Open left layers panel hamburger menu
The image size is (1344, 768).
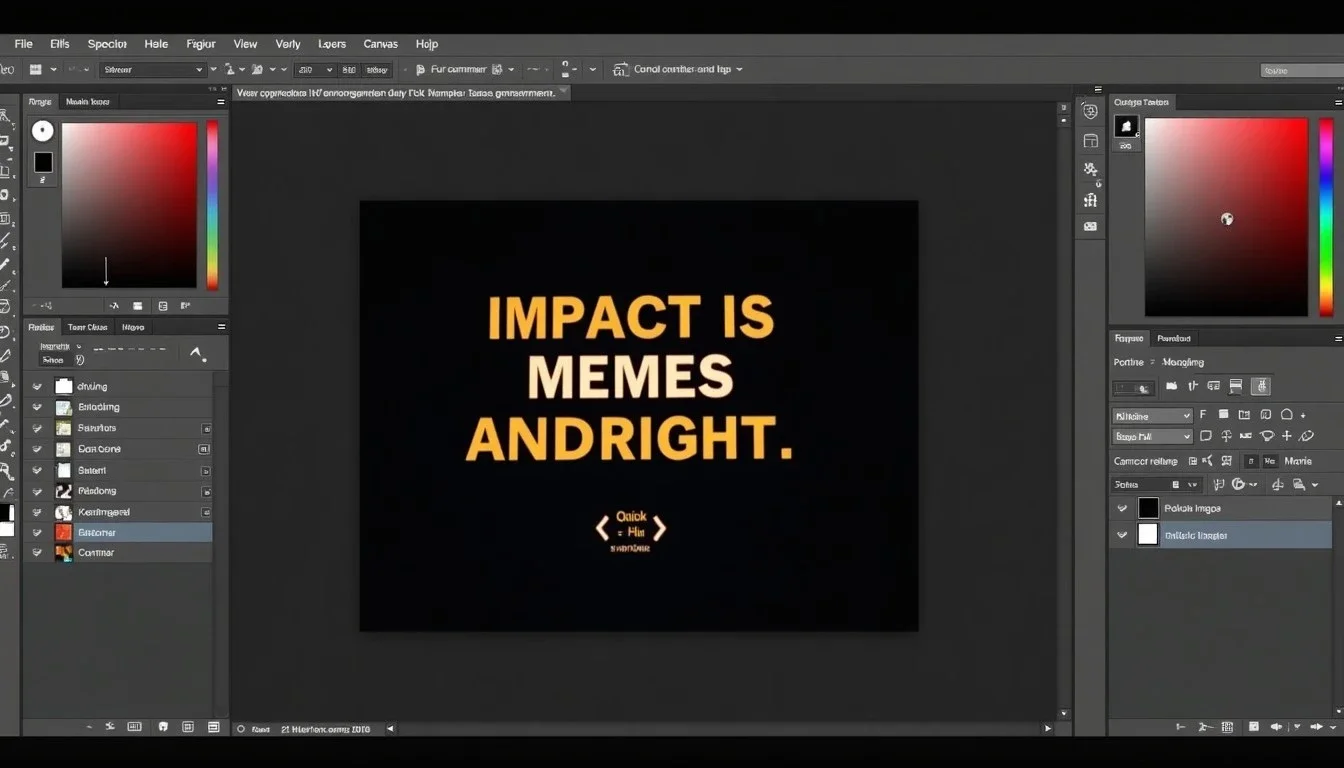(221, 327)
